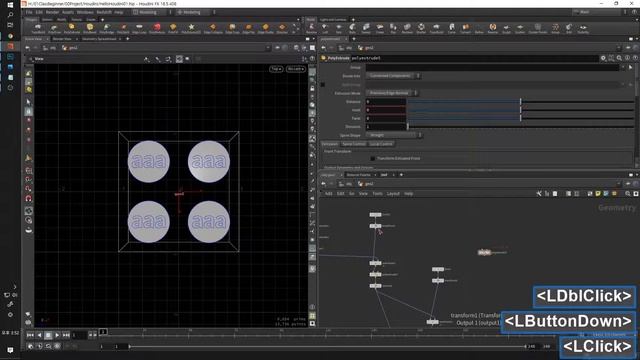Open the Redshift menu

(104, 12)
